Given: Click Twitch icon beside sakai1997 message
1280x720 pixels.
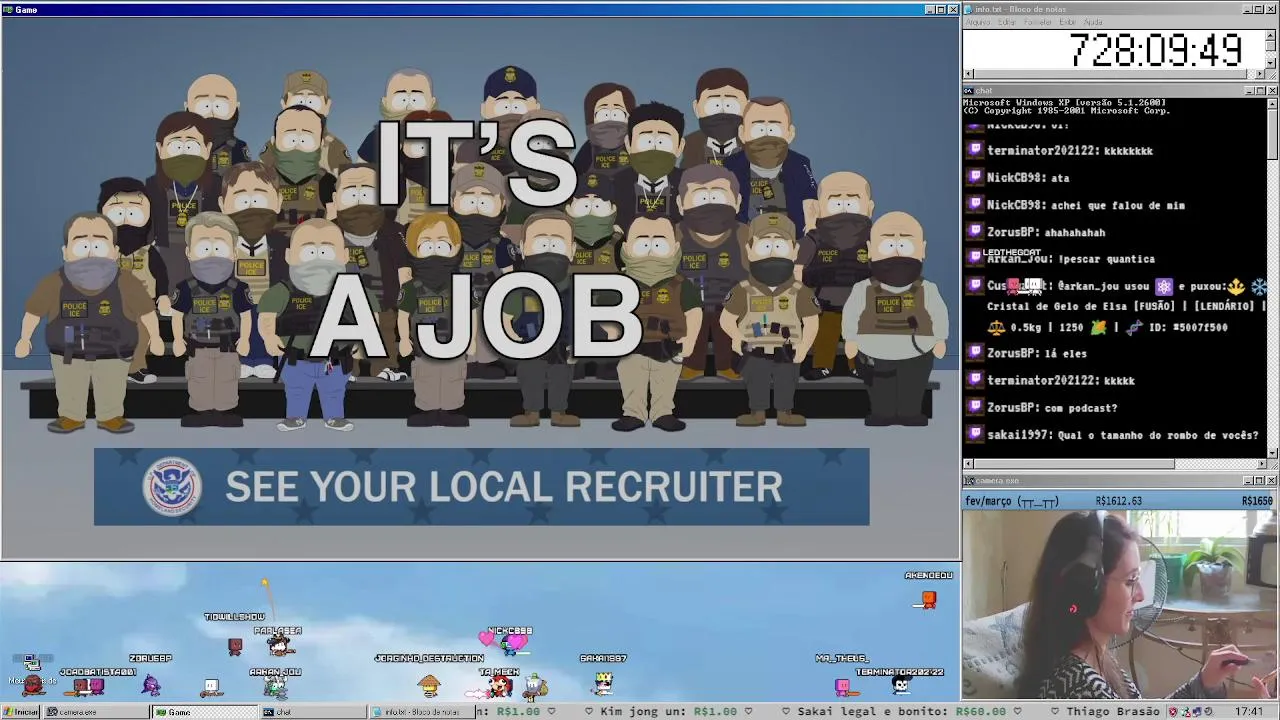Looking at the screenshot, I should 975,434.
